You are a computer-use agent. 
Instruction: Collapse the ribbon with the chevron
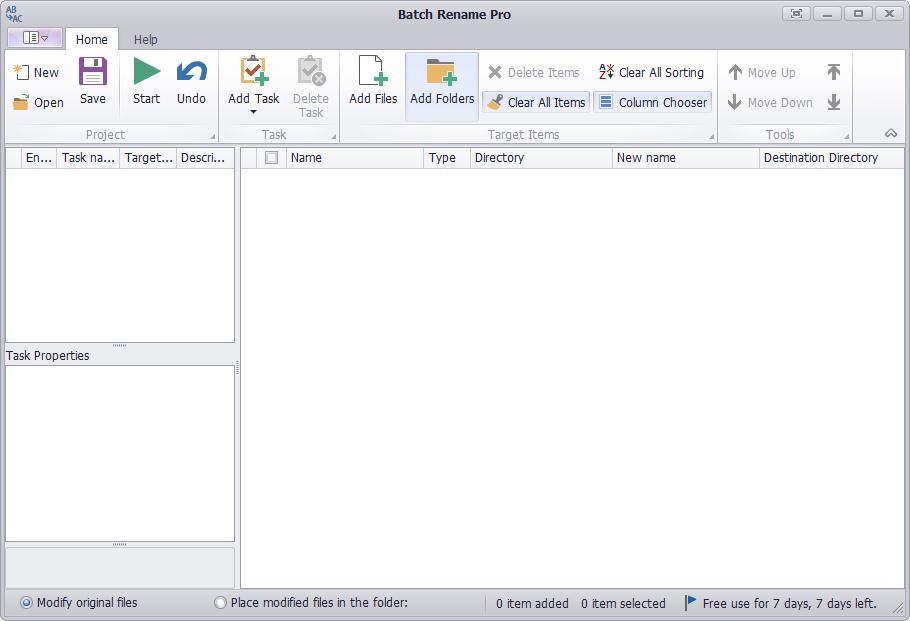[x=891, y=133]
